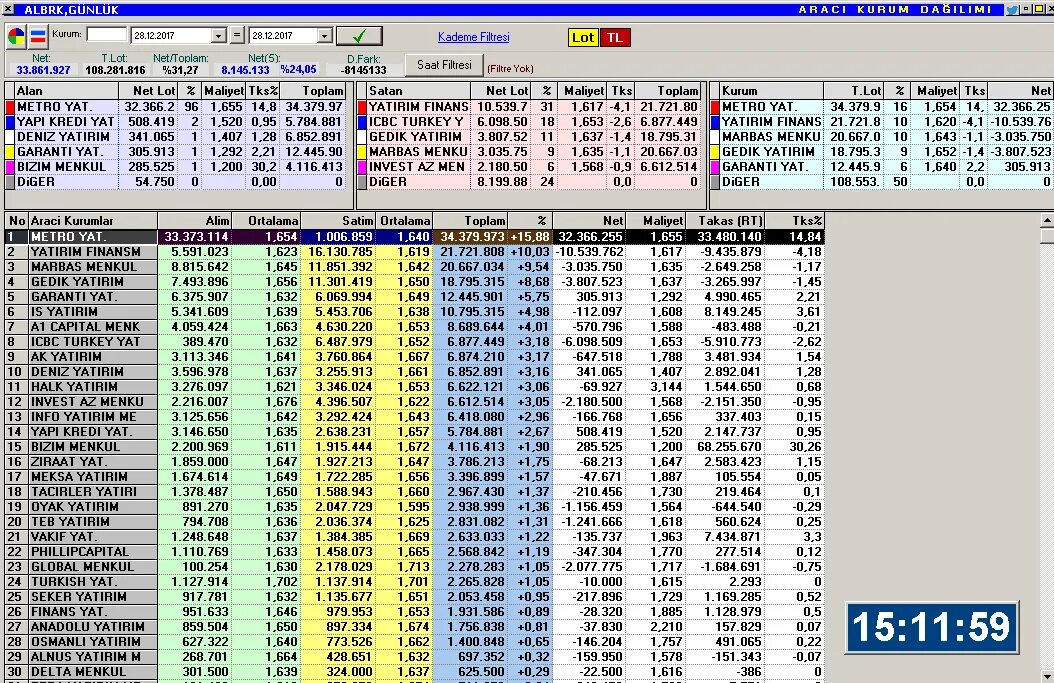This screenshot has height=683, width=1054.
Task: Click DENIZ YATIRIM in the Alan panel
Action: [63, 136]
